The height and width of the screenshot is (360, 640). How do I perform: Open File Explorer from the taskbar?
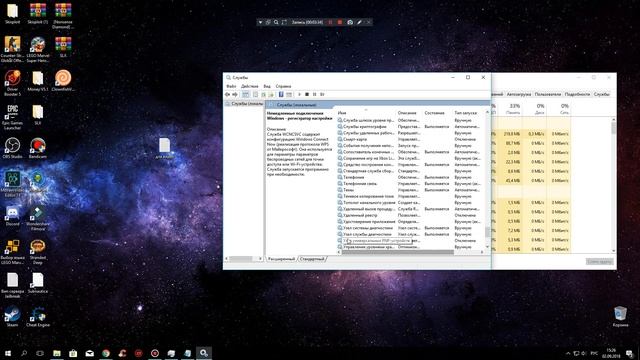point(57,353)
